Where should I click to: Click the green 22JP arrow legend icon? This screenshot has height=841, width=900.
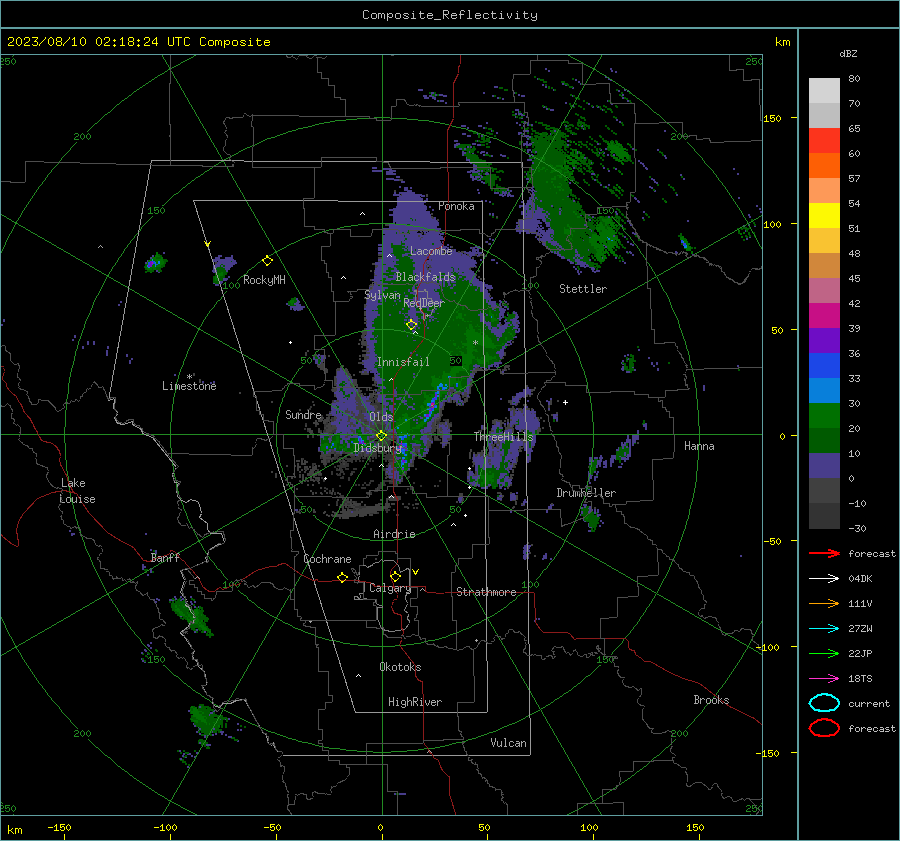coord(824,653)
